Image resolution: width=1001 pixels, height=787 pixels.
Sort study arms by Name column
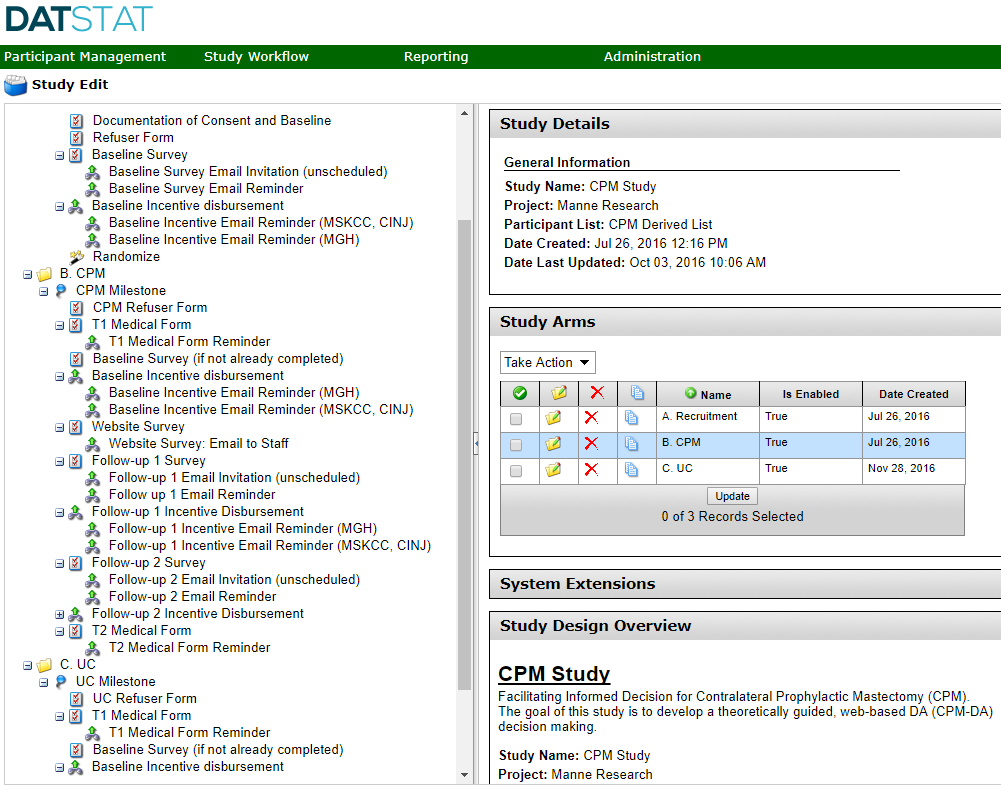click(708, 394)
